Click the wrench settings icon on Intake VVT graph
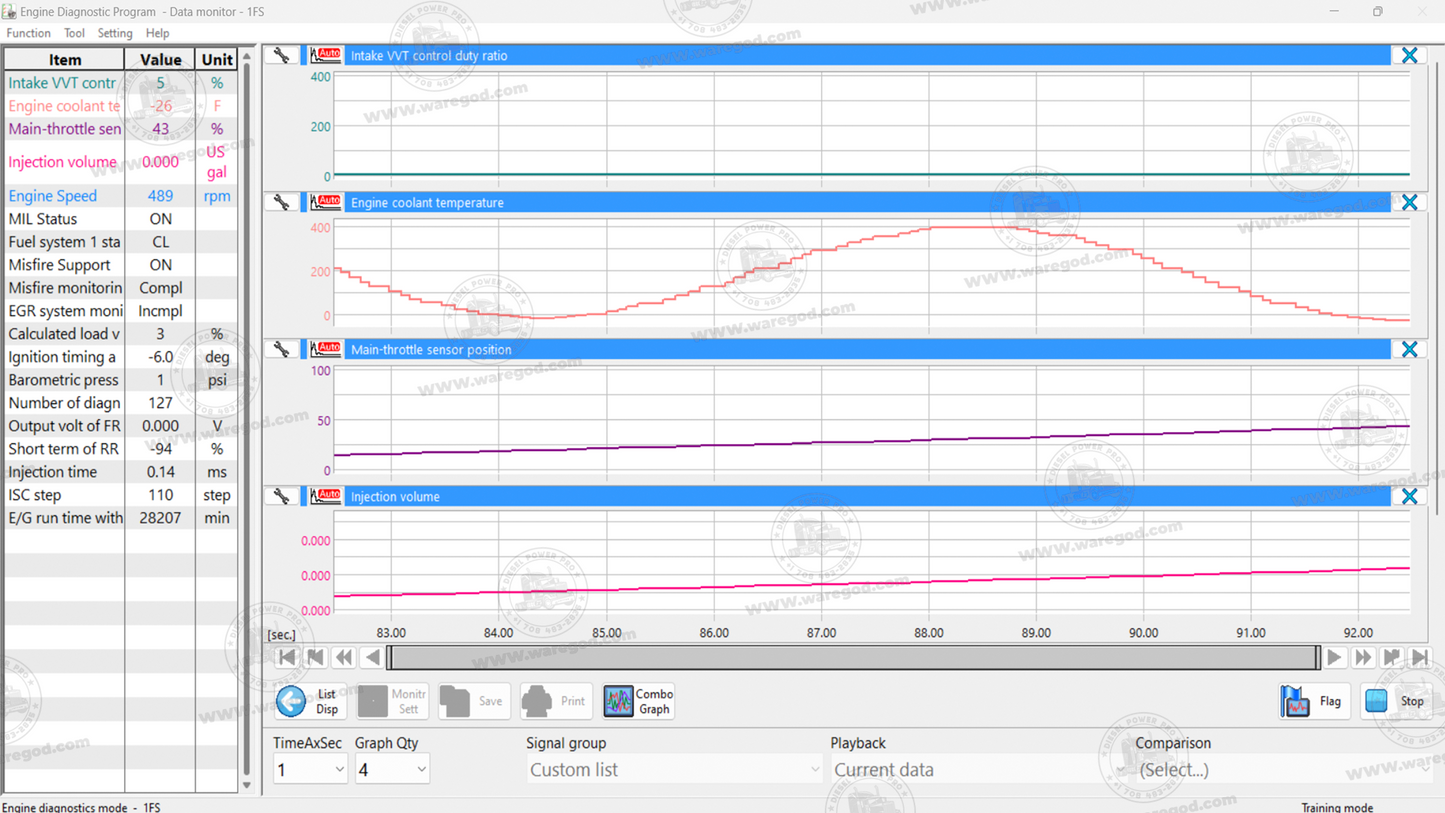Viewport: 1445px width, 813px height. (280, 55)
